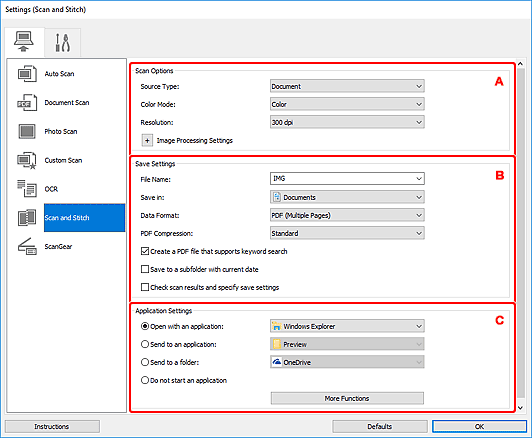
Task: Switch to the scan-from-computer tab
Action: tap(24, 42)
